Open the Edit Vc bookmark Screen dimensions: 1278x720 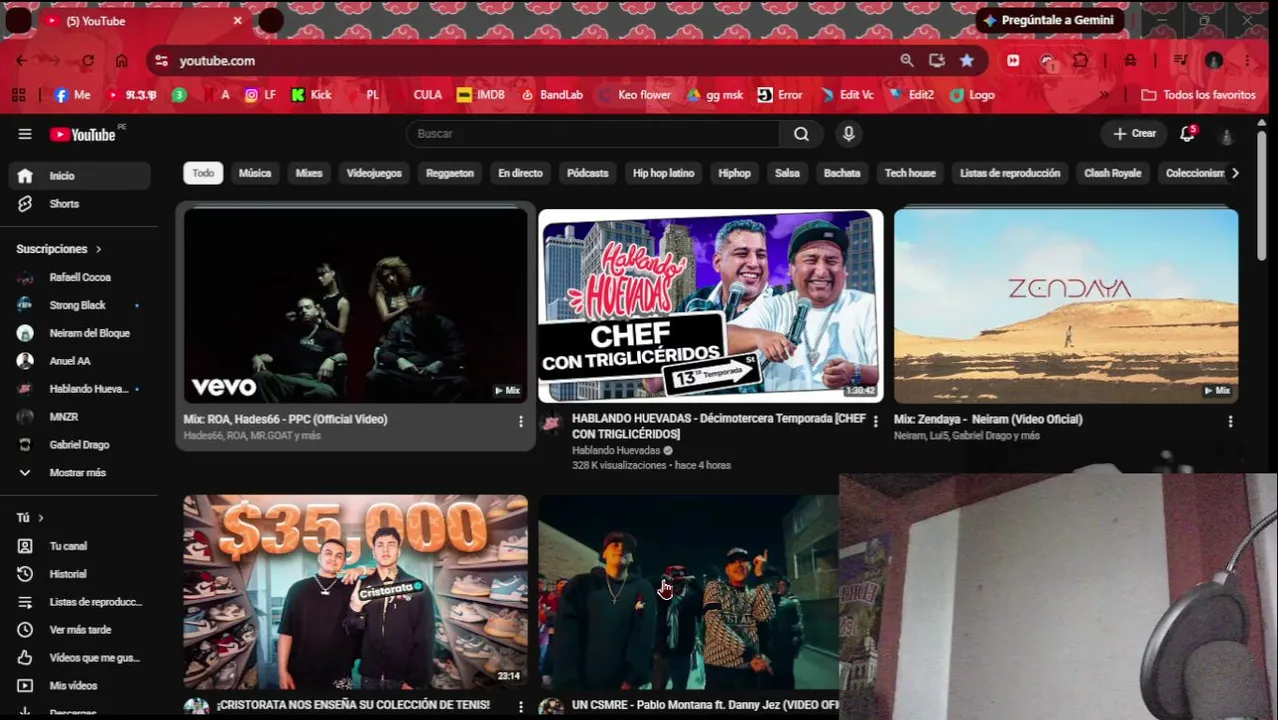(x=847, y=95)
